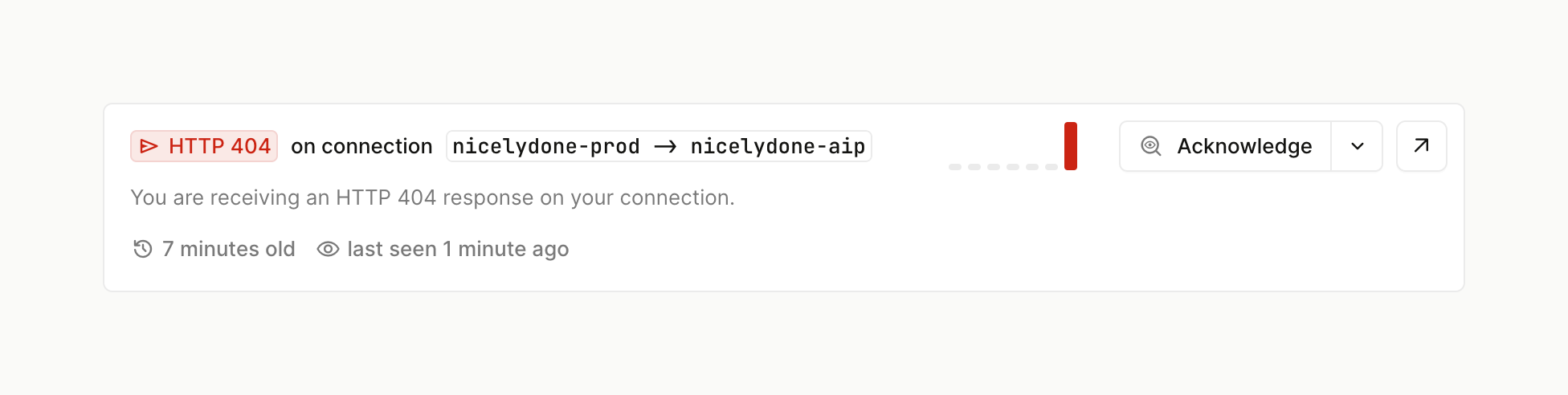Open the issue with the diagonal arrow button
This screenshot has width=1568, height=395.
(x=1422, y=146)
